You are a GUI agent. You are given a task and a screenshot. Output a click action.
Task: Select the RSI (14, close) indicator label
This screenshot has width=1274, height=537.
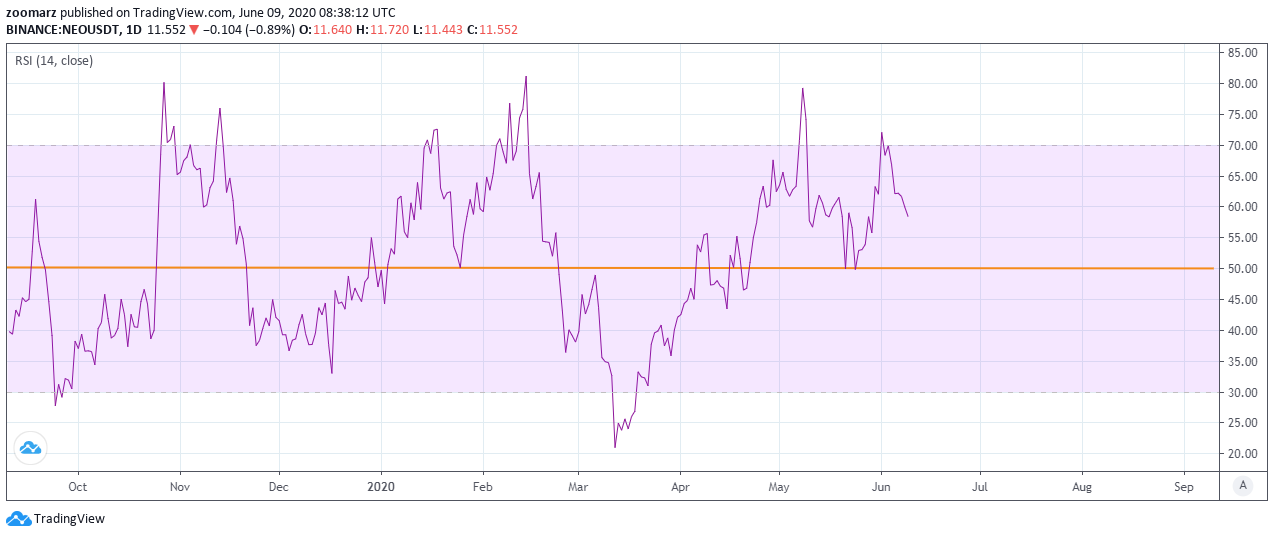pos(54,61)
